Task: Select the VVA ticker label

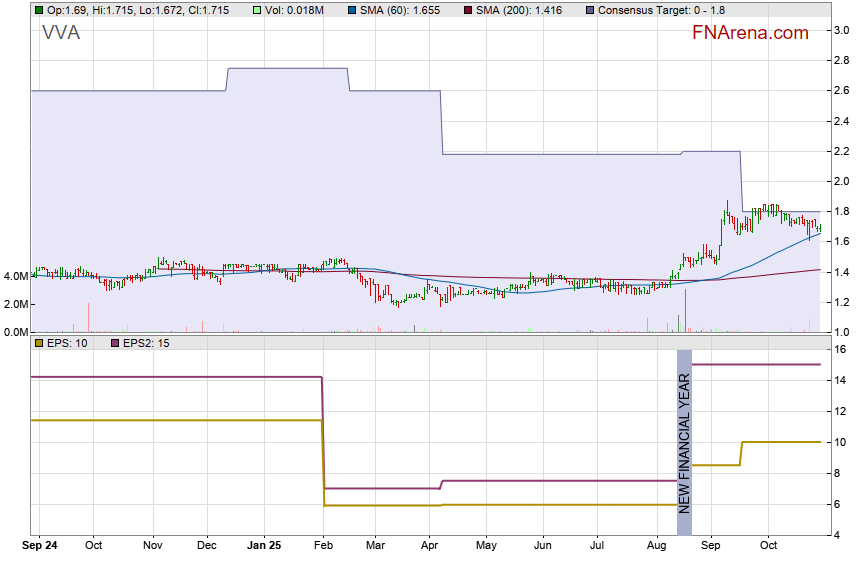Action: pyautogui.click(x=61, y=33)
